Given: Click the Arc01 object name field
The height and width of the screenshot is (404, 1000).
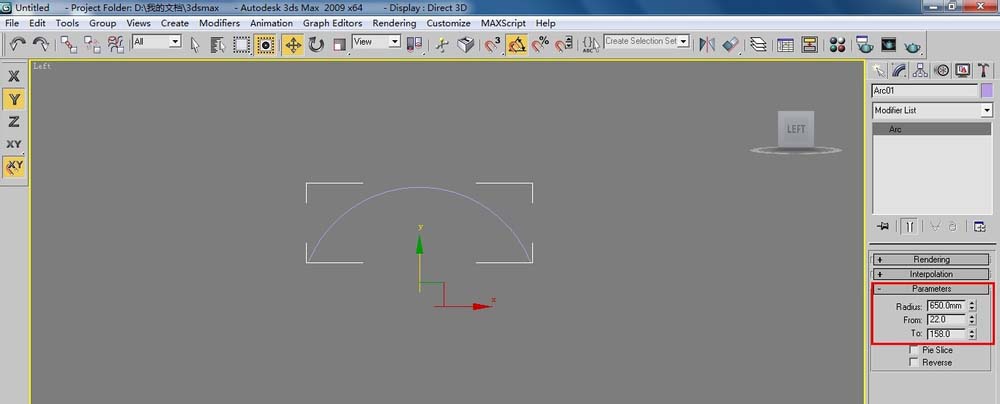Looking at the screenshot, I should [925, 91].
